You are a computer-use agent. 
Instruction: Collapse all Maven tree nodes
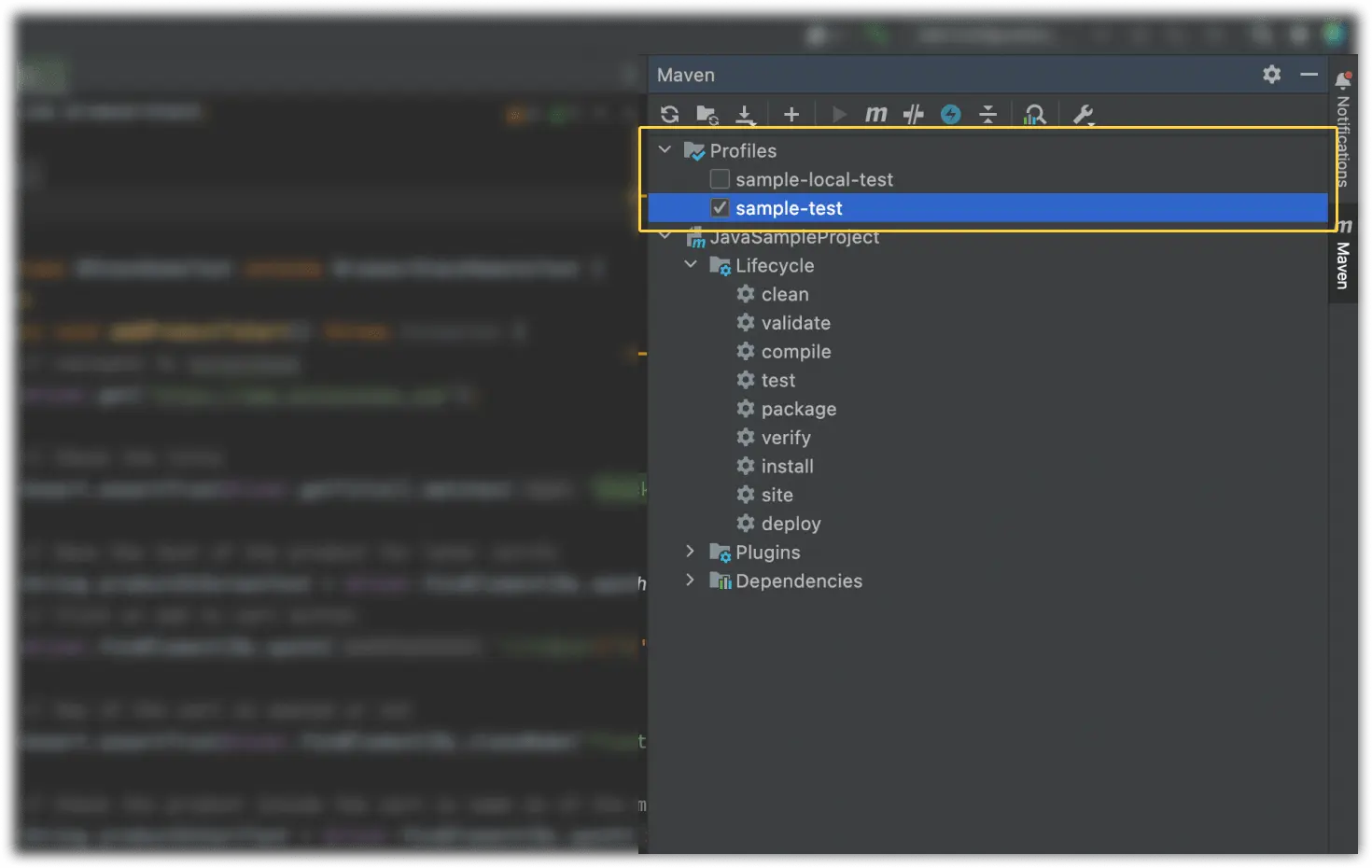tap(987, 115)
